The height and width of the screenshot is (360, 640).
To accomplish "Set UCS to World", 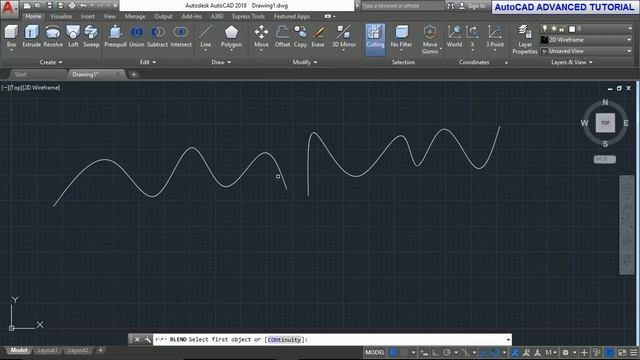I will pos(454,36).
